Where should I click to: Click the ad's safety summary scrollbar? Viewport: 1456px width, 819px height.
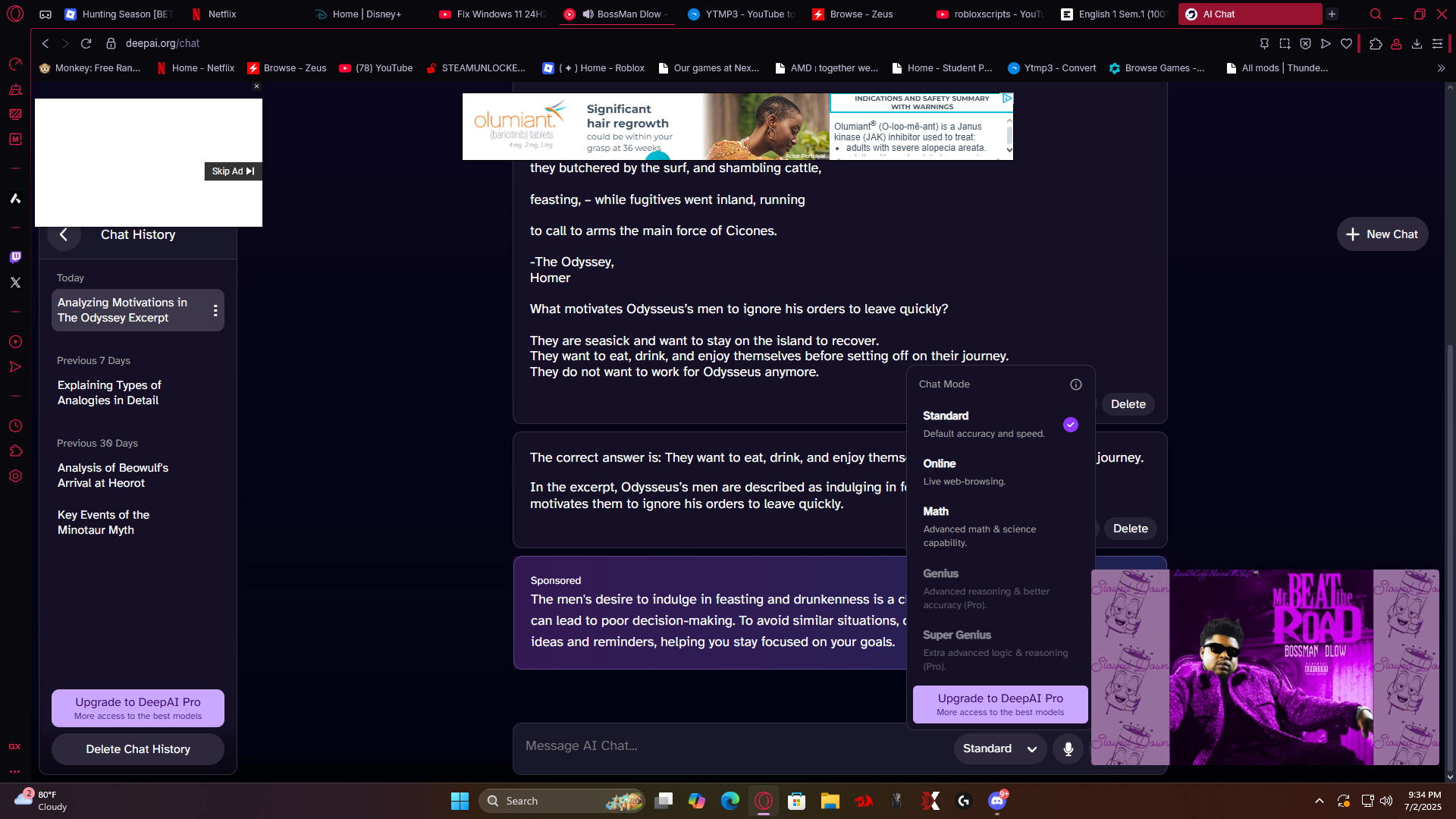pyautogui.click(x=1009, y=135)
